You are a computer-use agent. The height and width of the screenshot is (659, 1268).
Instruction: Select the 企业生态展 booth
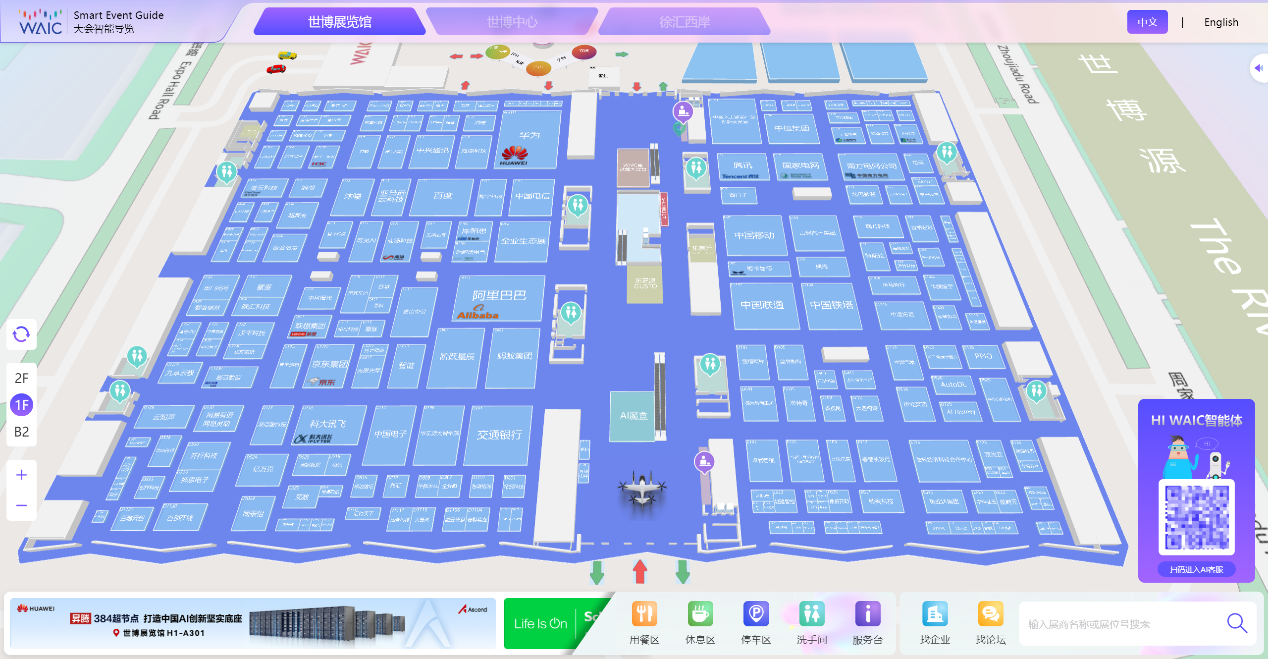[524, 241]
